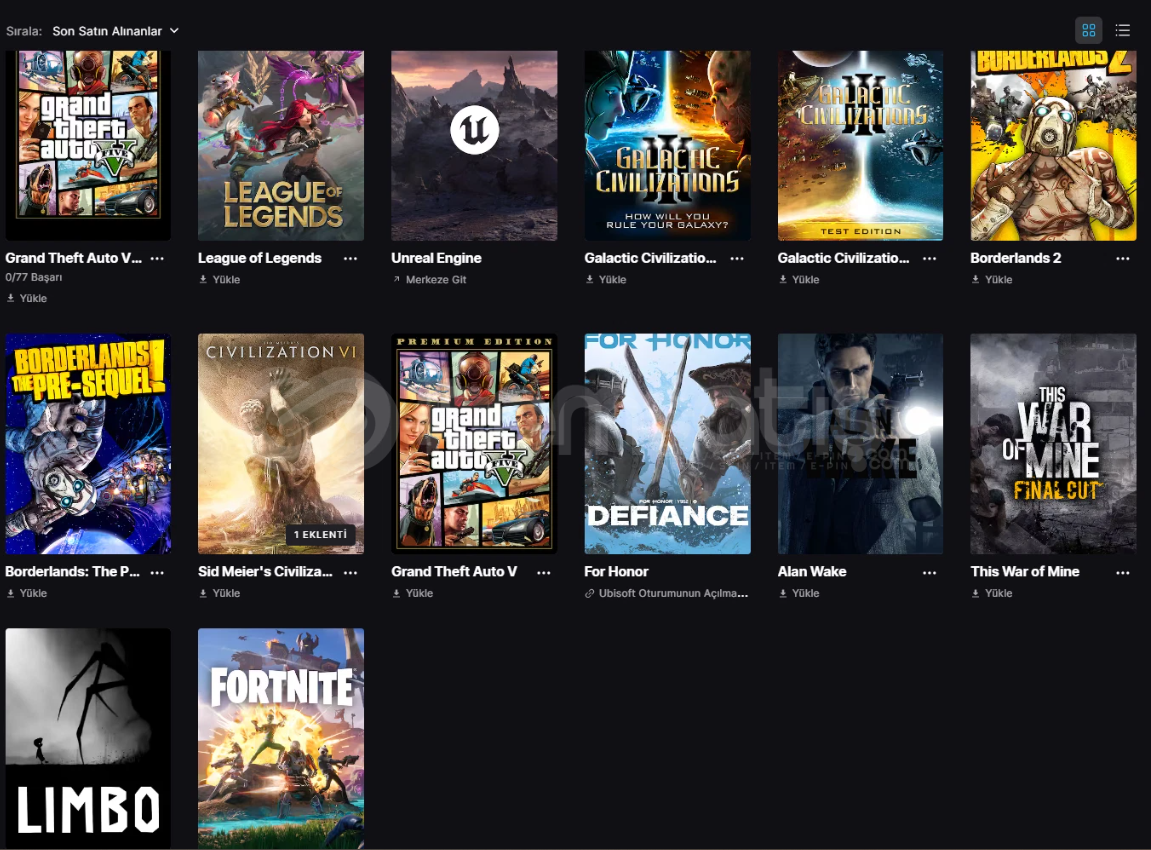Click the For Honor title text
Image resolution: width=1151 pixels, height=850 pixels.
(x=616, y=572)
